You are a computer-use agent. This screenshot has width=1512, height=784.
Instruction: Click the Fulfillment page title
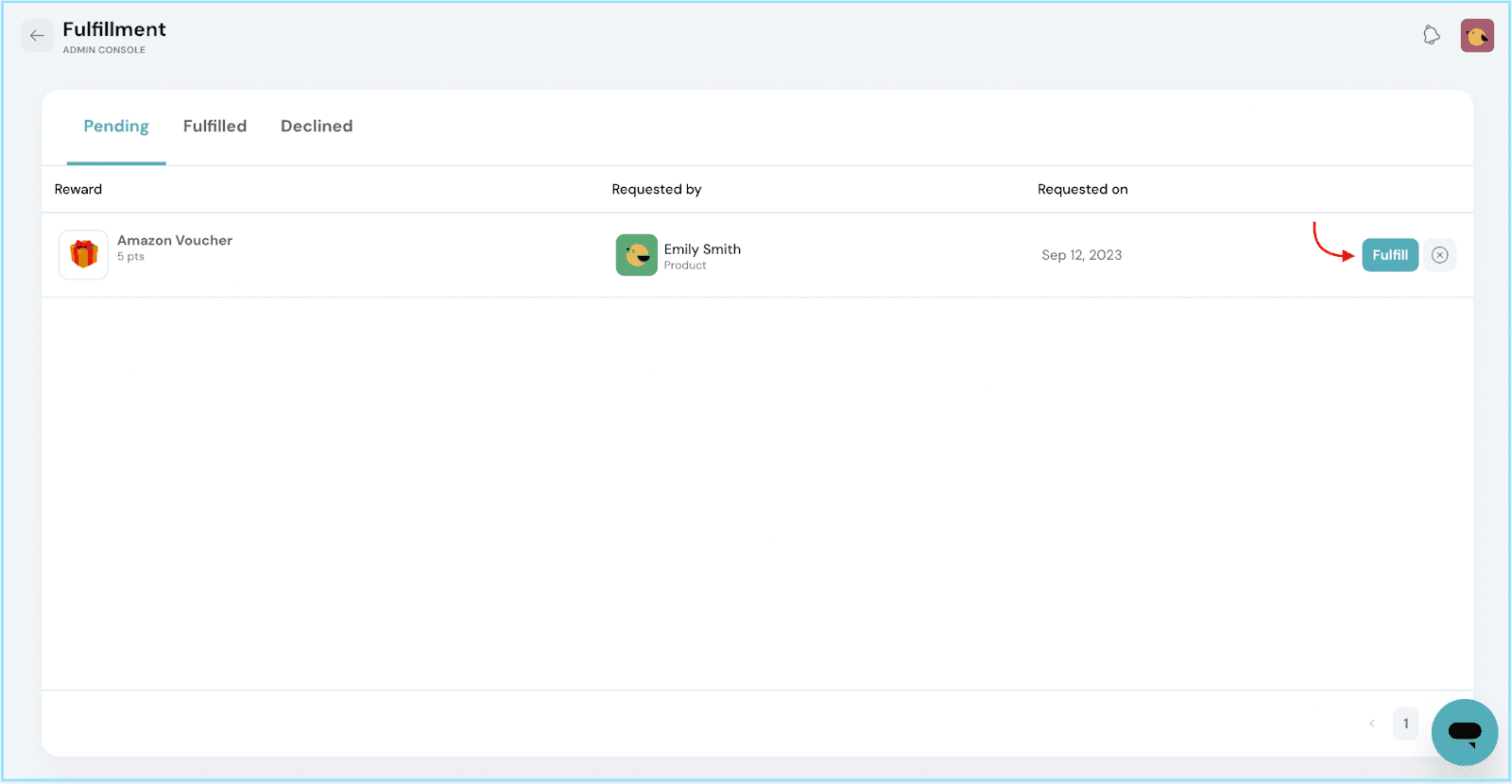coord(114,29)
